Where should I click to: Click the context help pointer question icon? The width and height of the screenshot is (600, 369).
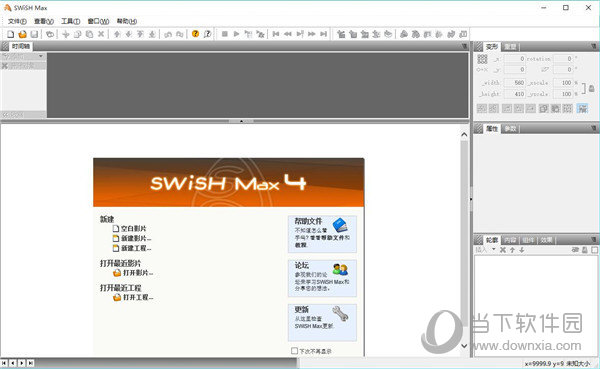pos(207,34)
